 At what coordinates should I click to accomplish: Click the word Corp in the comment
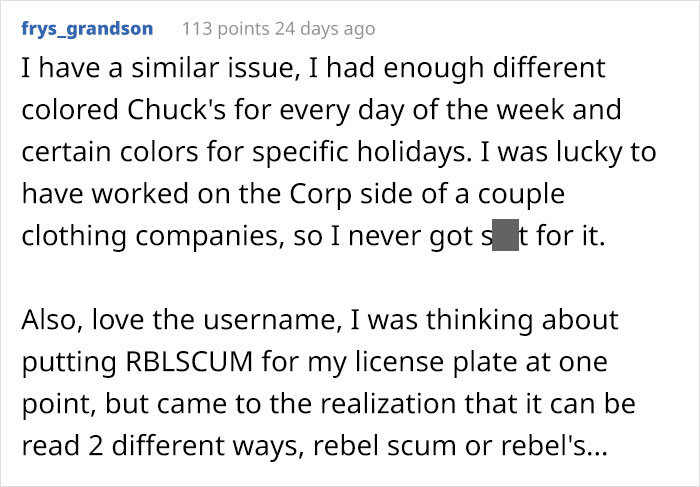pos(320,194)
